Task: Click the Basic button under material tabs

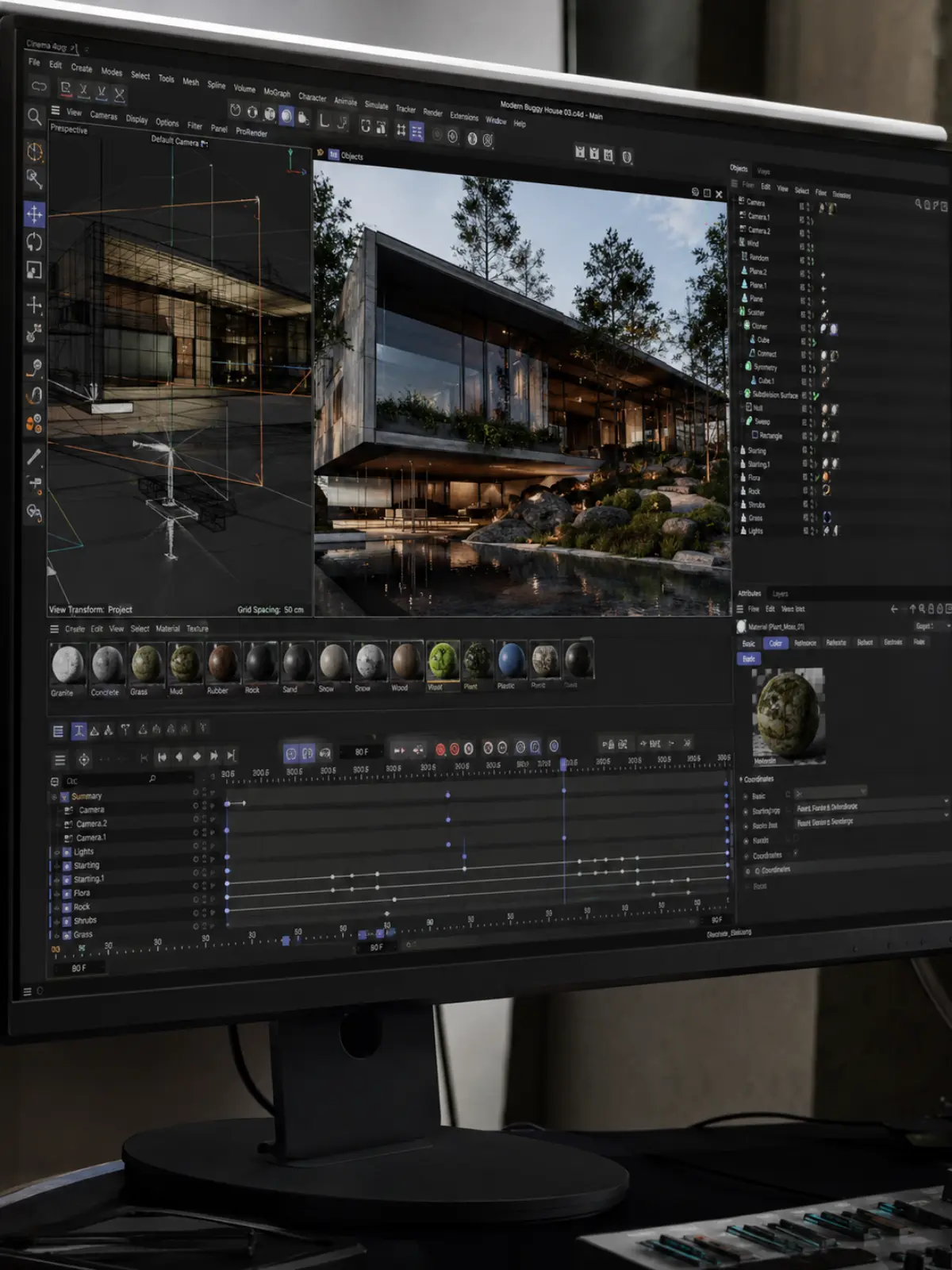Action: (x=749, y=659)
